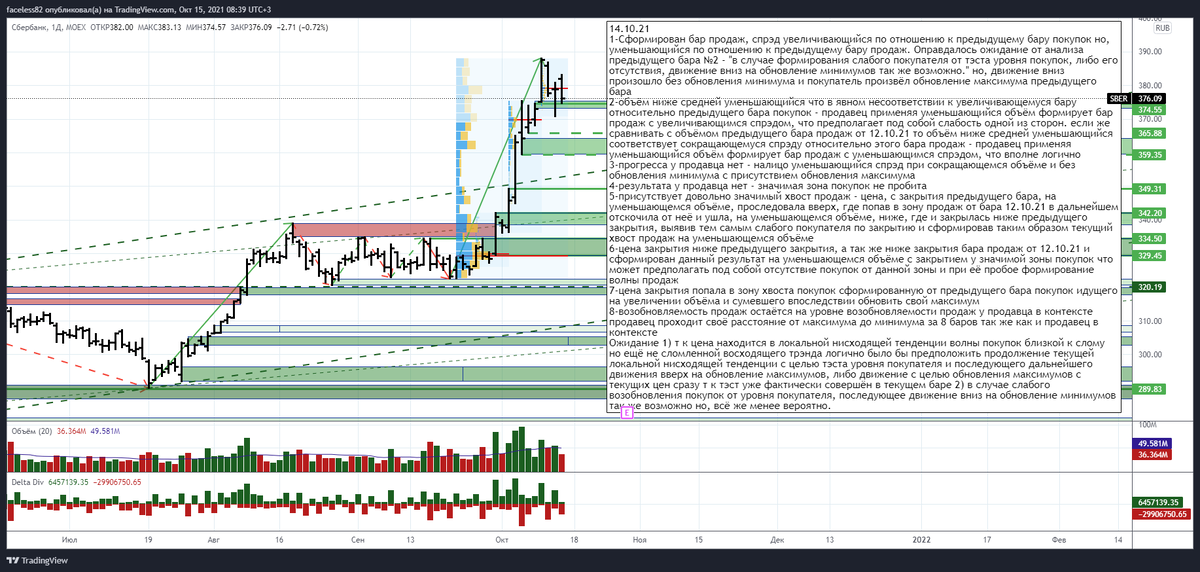Click the Delta Div indicator title

[27, 482]
